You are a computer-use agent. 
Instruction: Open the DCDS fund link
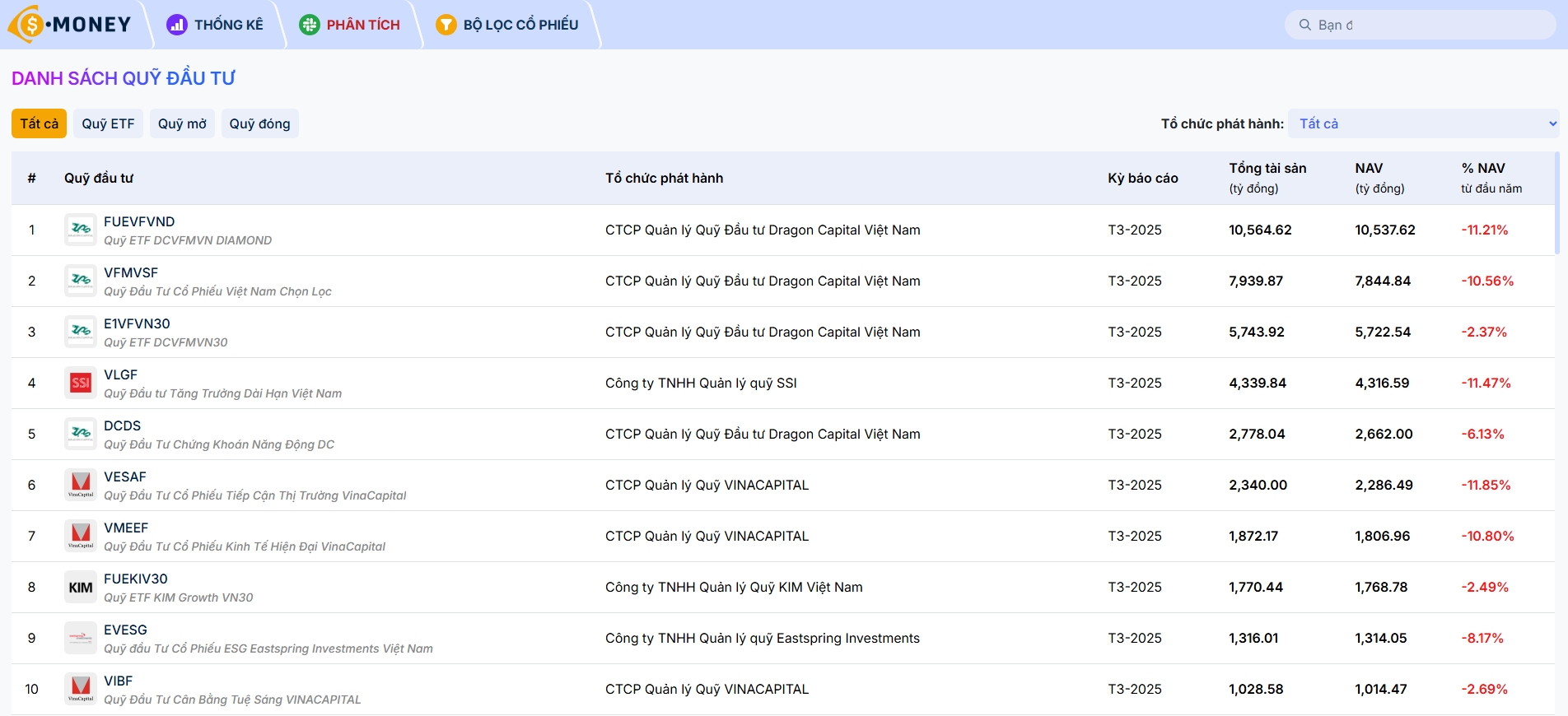point(122,425)
